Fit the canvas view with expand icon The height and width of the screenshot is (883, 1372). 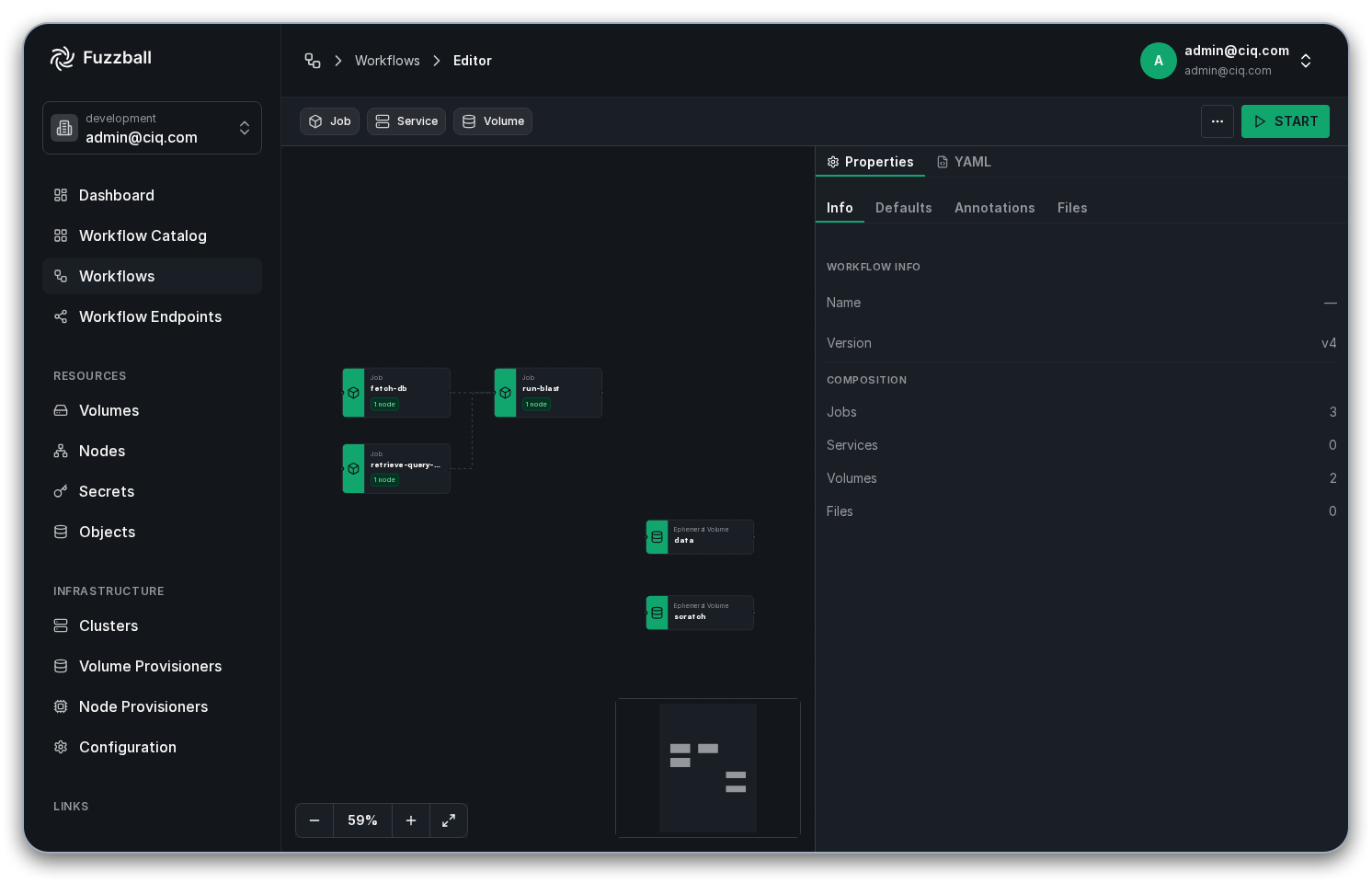[449, 820]
